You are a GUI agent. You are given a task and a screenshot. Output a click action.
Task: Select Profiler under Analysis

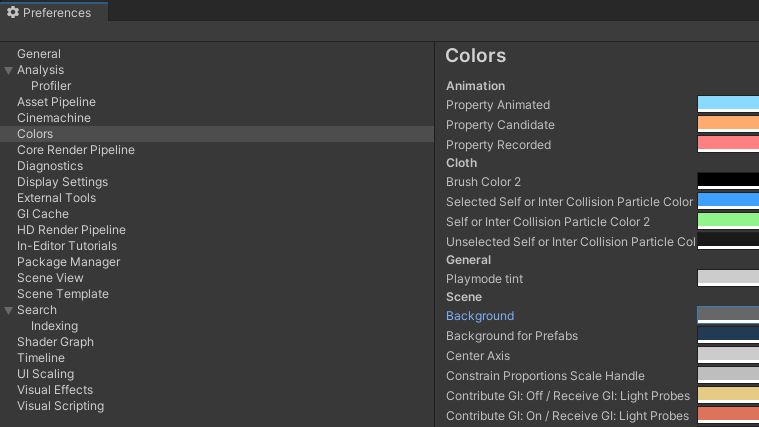(51, 86)
